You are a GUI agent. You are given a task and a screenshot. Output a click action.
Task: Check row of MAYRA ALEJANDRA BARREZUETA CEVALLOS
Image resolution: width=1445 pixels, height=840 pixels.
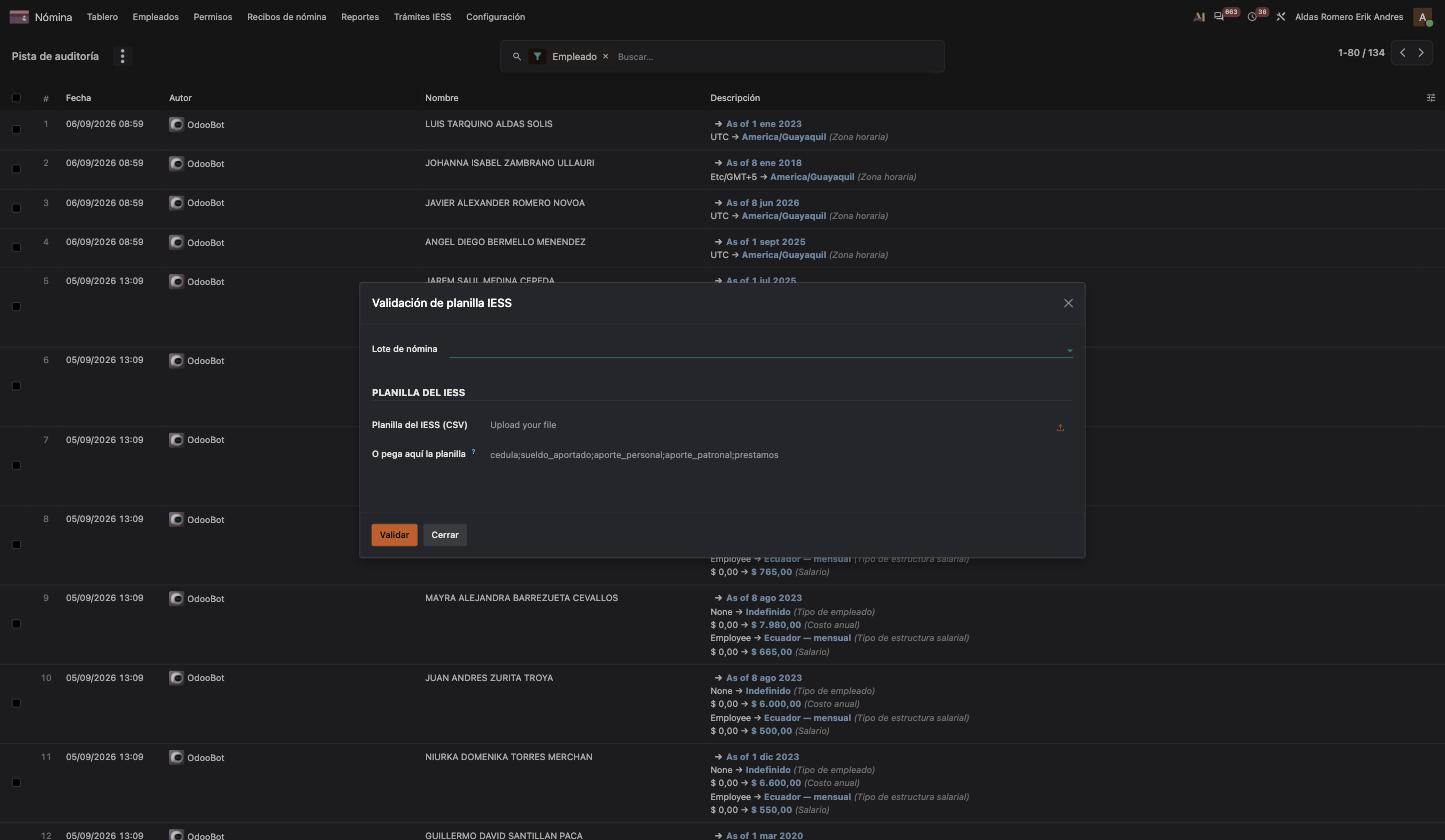16,624
